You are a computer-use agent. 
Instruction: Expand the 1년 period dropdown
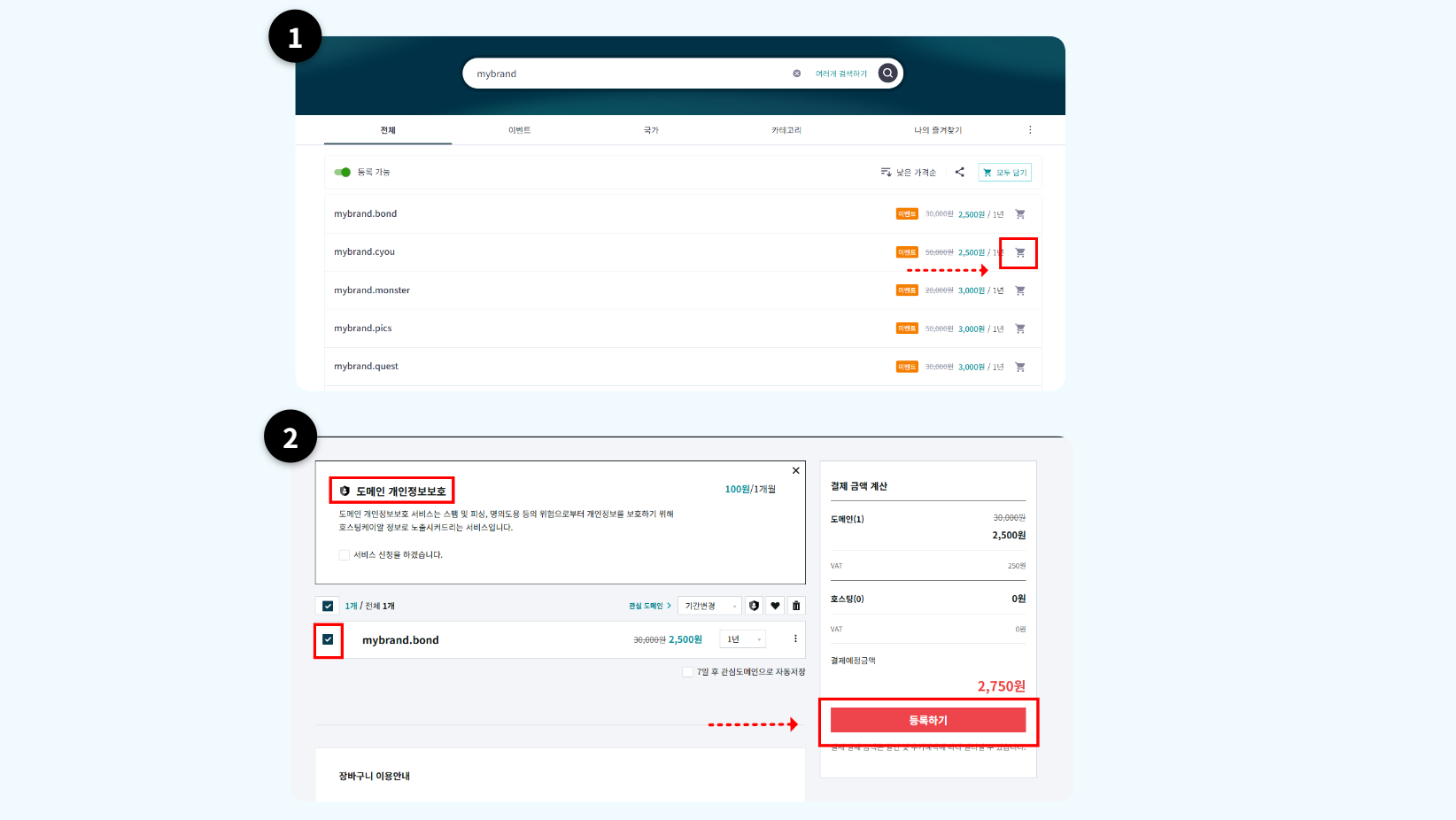743,639
